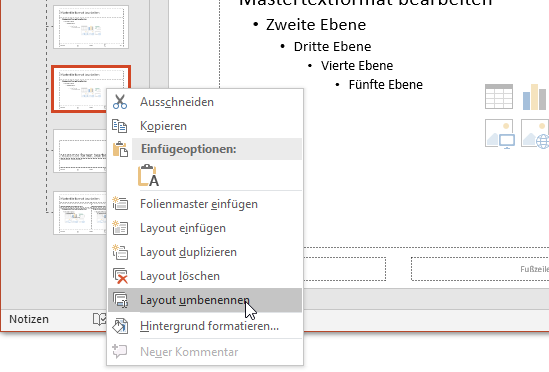Click the Einfügeoptionen: header text
Viewport: 549px width, 372px height.
[188, 149]
